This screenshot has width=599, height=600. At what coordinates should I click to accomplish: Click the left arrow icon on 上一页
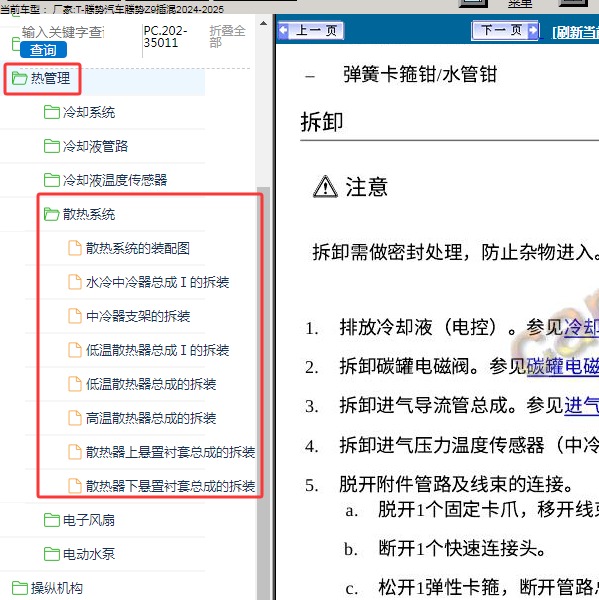[284, 30]
